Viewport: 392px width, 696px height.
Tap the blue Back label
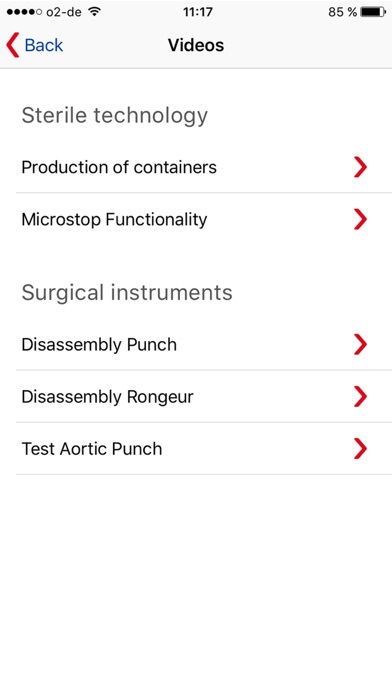click(44, 45)
